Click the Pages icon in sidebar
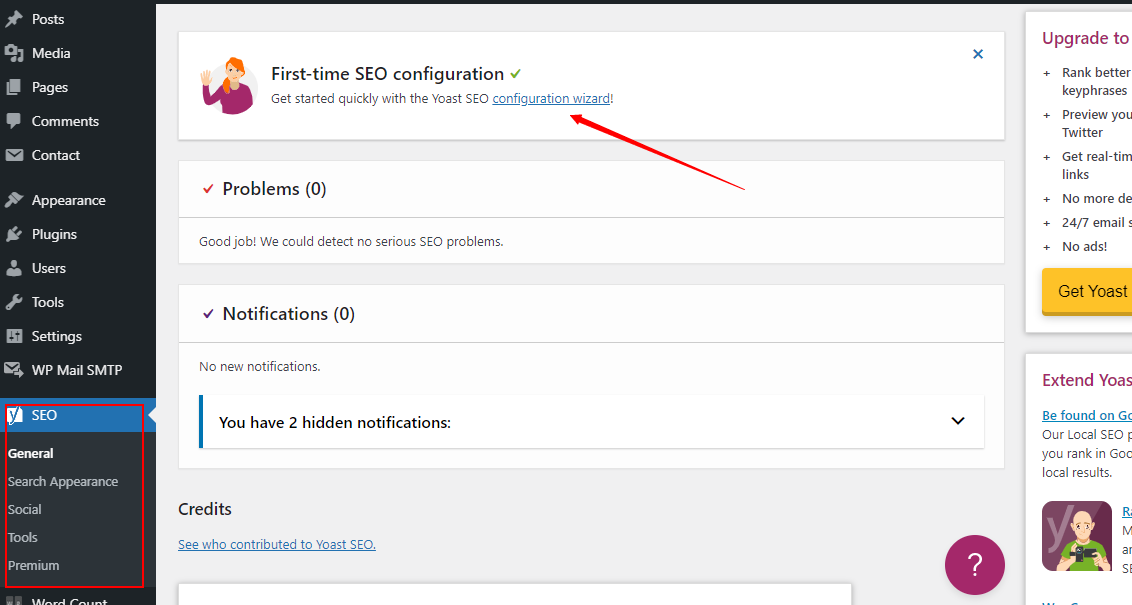 pyautogui.click(x=14, y=87)
